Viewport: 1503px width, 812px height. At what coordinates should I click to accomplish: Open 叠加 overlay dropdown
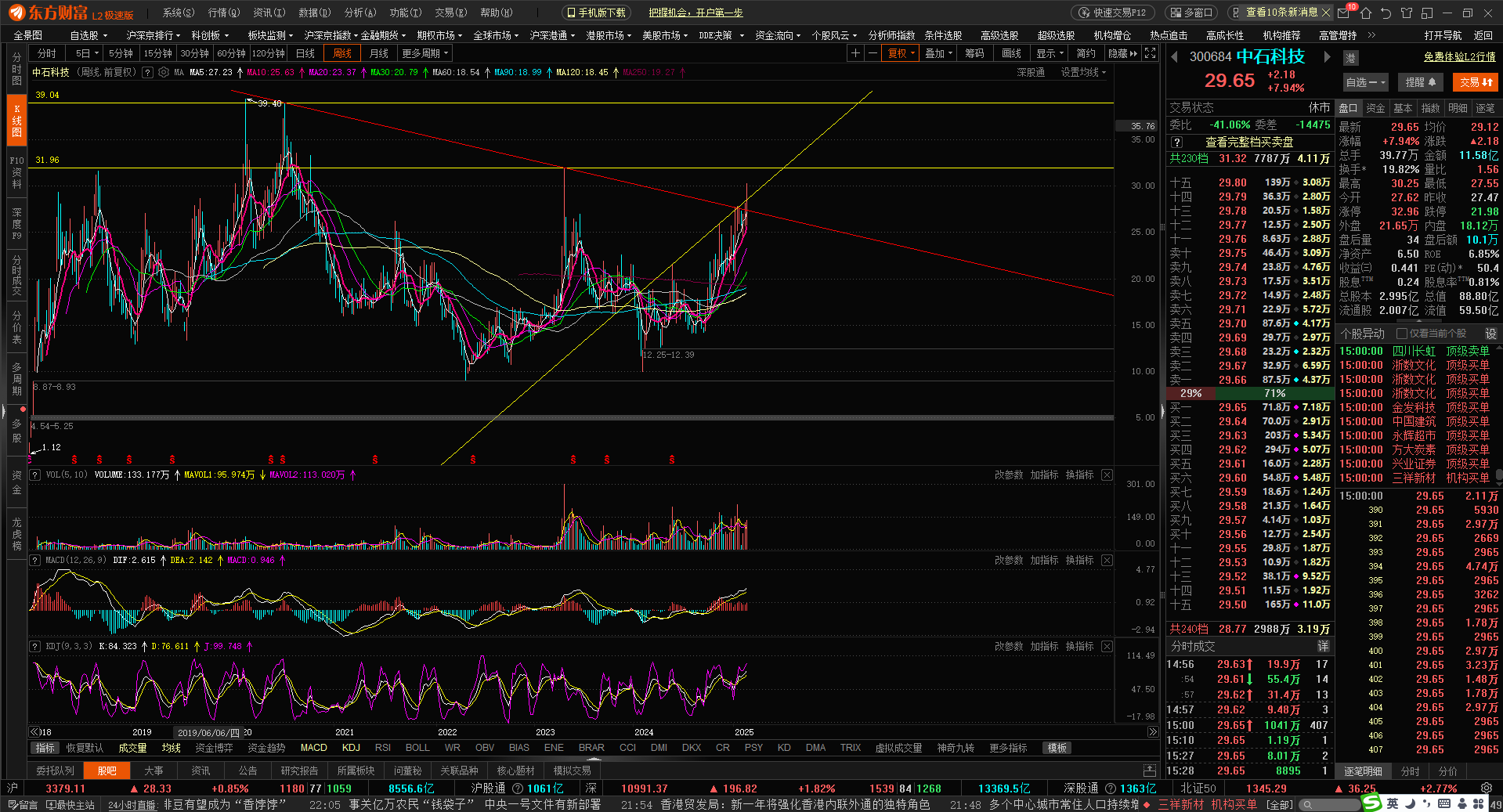(x=938, y=53)
